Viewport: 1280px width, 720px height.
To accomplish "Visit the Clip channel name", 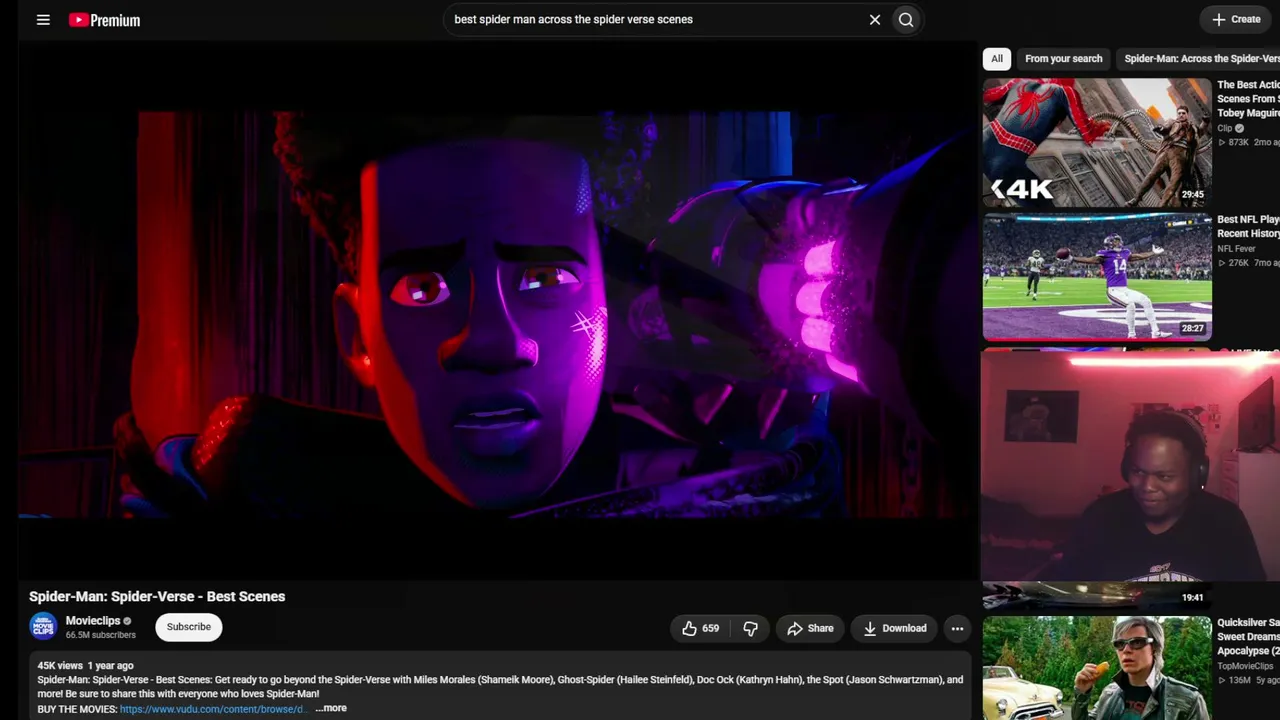I will tap(1225, 128).
